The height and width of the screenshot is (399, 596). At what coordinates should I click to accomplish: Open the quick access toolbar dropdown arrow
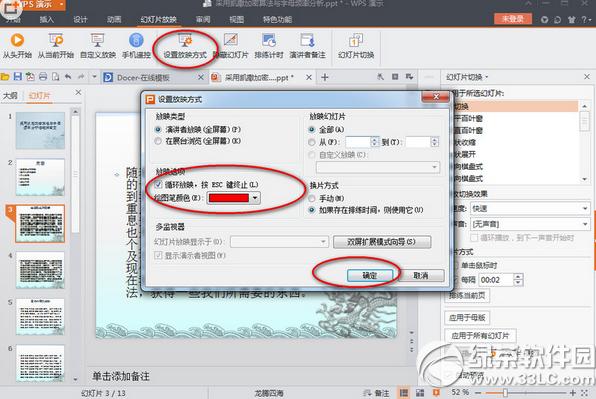[x=94, y=77]
